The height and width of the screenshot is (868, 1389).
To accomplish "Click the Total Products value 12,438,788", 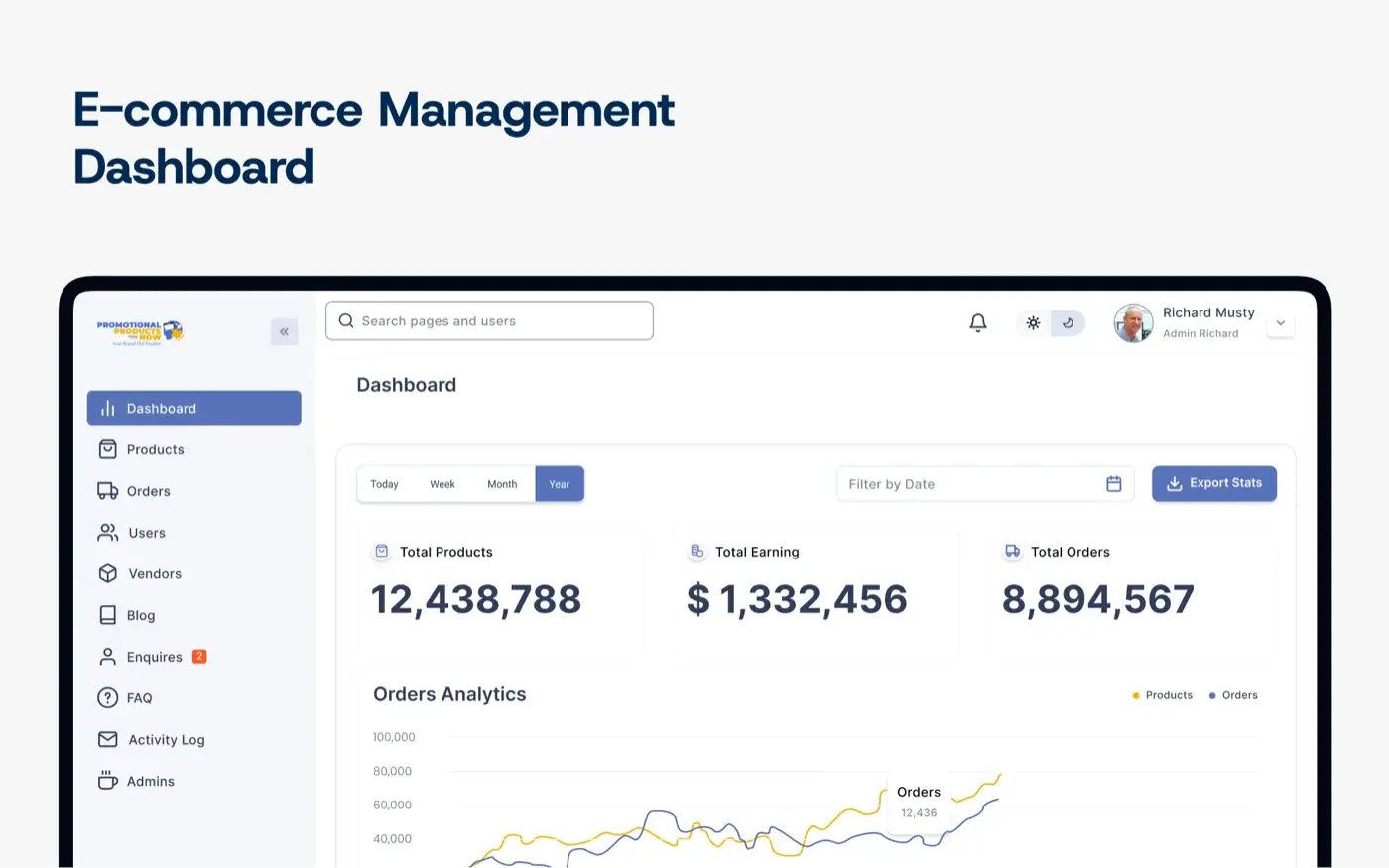I will point(476,599).
